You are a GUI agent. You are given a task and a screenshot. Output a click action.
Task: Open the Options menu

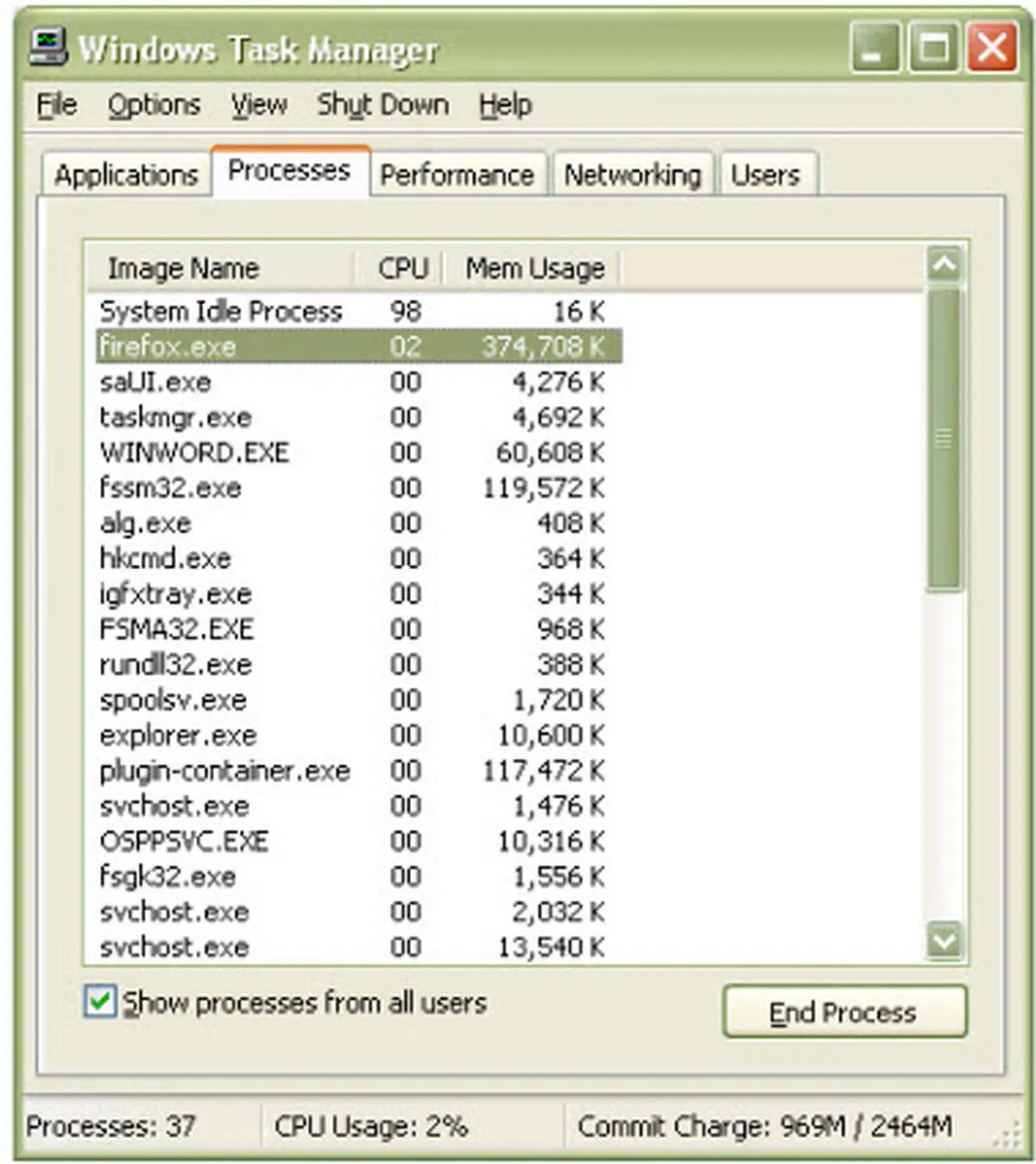[155, 105]
